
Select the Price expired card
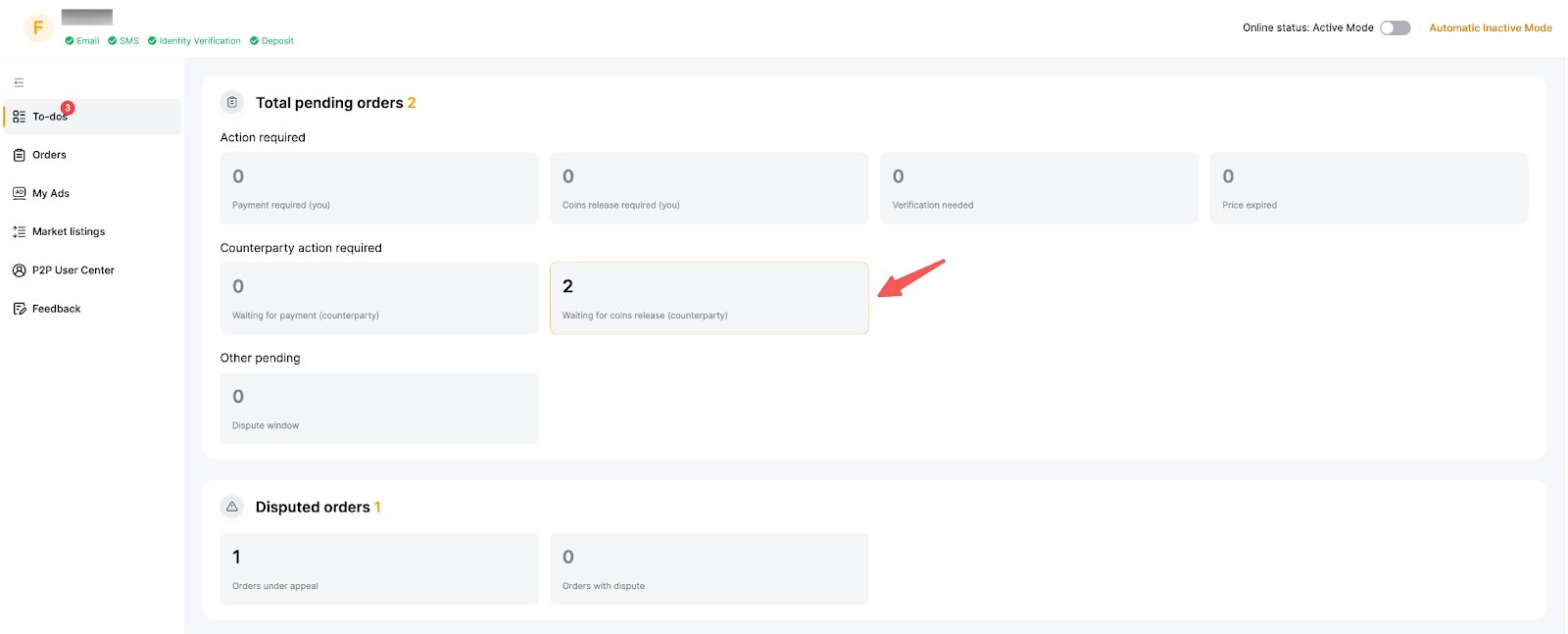click(1368, 188)
